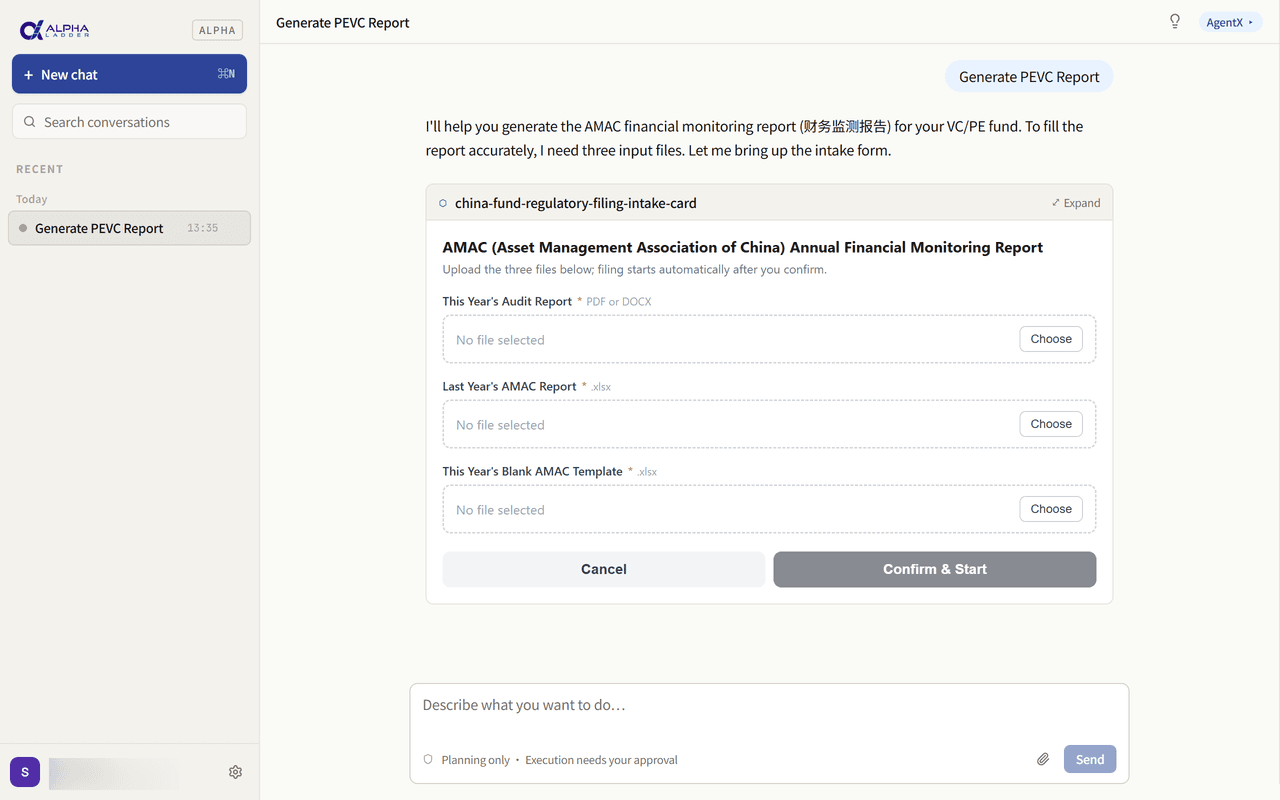This screenshot has width=1280, height=800.
Task: Click the lightbulb tips icon
Action: click(x=1175, y=22)
